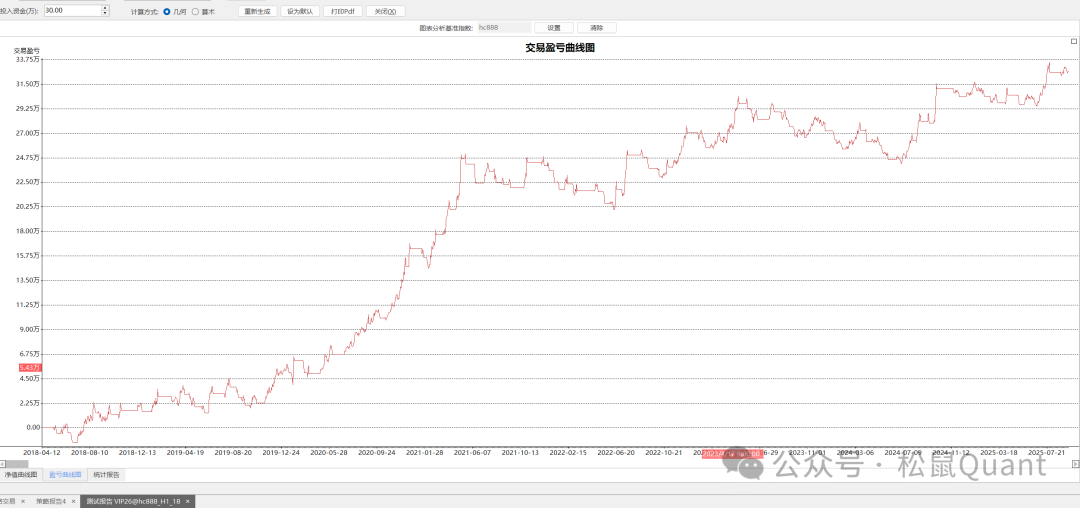The height and width of the screenshot is (508, 1080).
Task: Close the 策略报告4 tab
Action: pyautogui.click(x=73, y=501)
